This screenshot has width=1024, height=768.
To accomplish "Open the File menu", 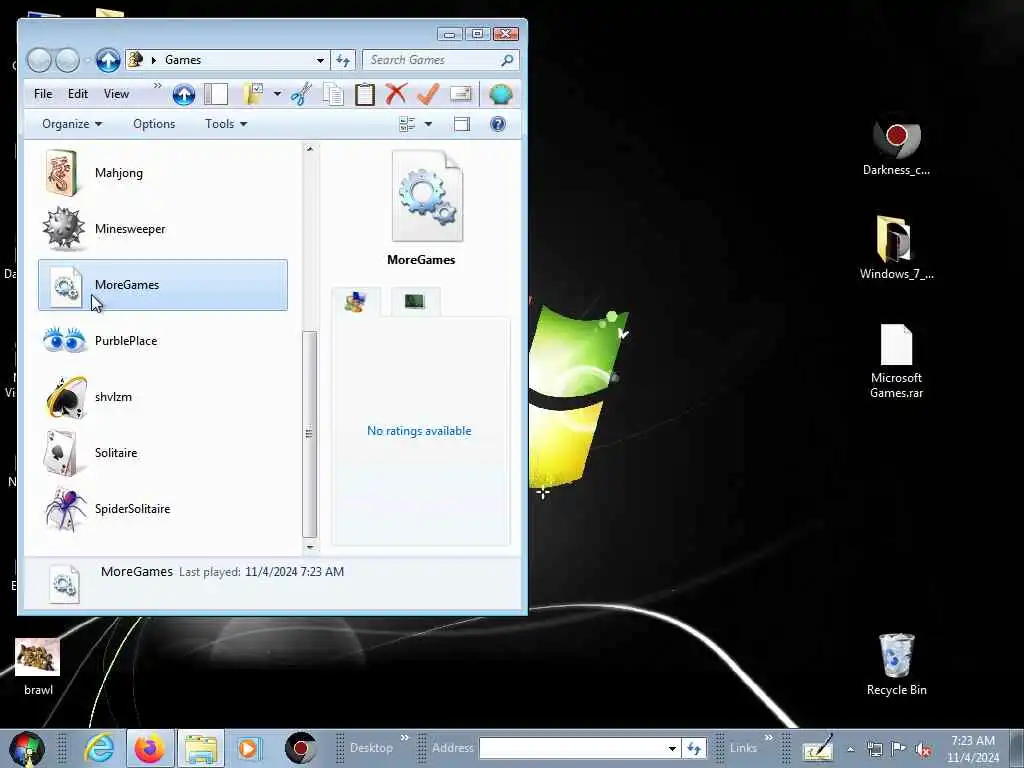I will 43,94.
